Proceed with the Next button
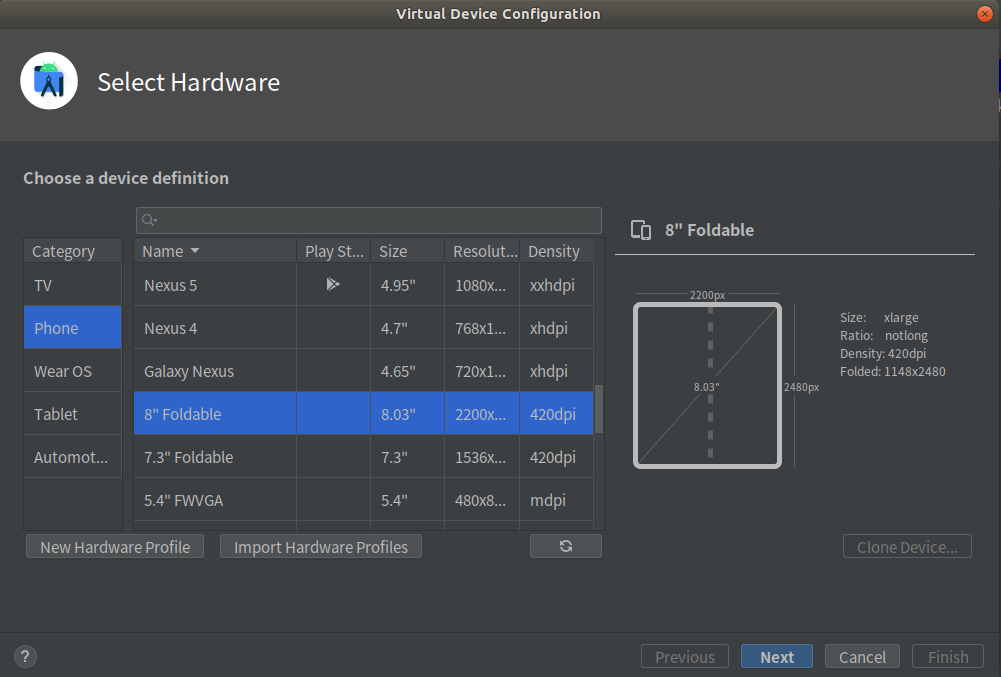1001x677 pixels. 777,657
